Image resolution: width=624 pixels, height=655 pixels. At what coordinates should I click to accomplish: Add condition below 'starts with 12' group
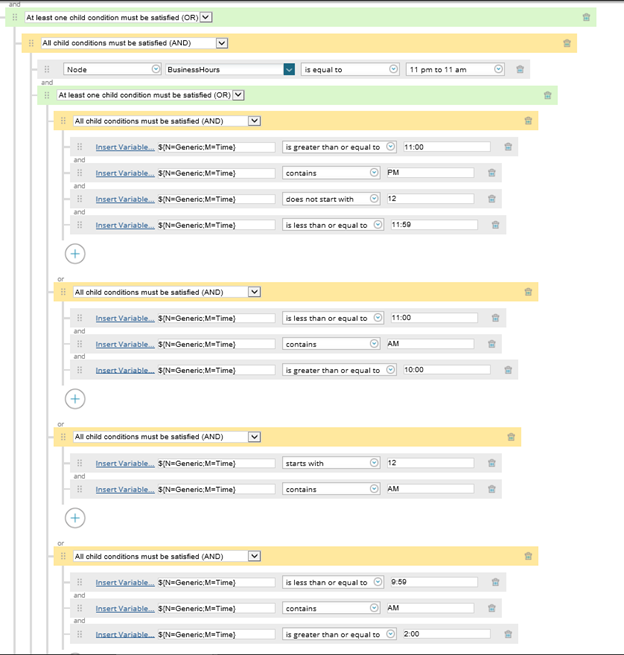pyautogui.click(x=75, y=518)
